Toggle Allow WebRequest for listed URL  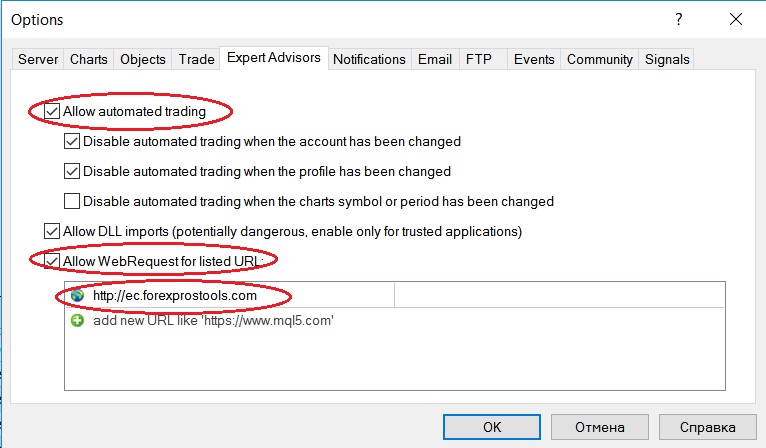[x=53, y=260]
